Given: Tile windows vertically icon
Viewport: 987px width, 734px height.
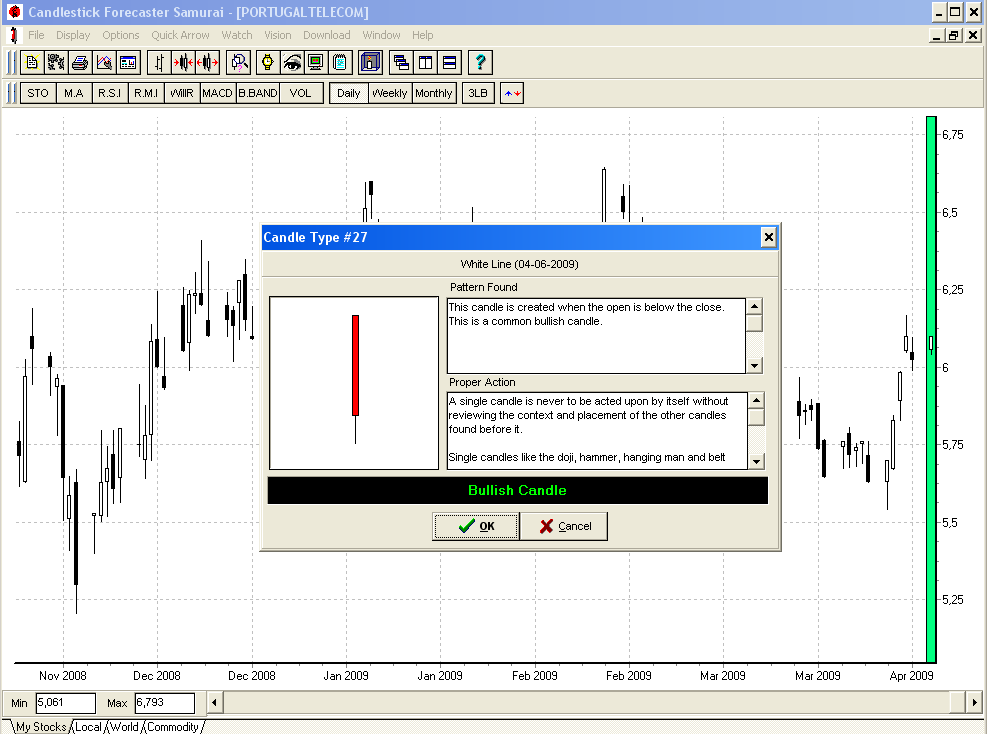Looking at the screenshot, I should [x=426, y=62].
